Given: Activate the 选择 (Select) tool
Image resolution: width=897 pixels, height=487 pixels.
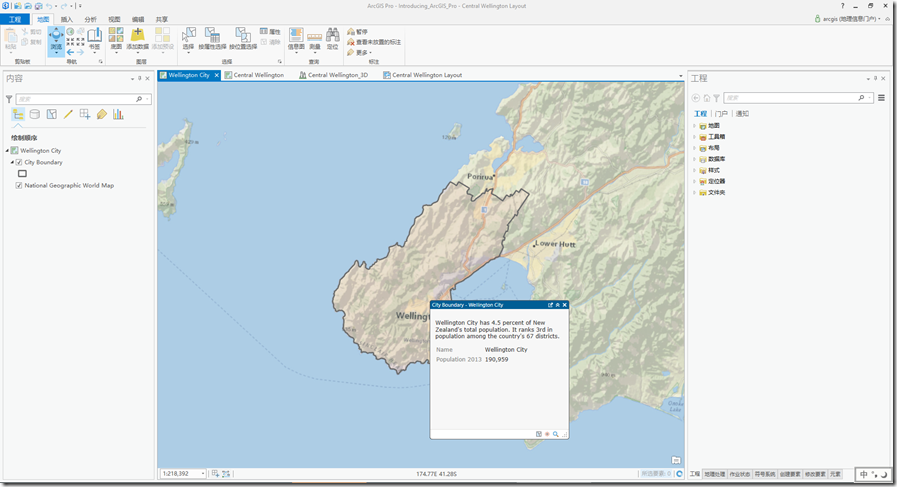Looking at the screenshot, I should pos(188,39).
